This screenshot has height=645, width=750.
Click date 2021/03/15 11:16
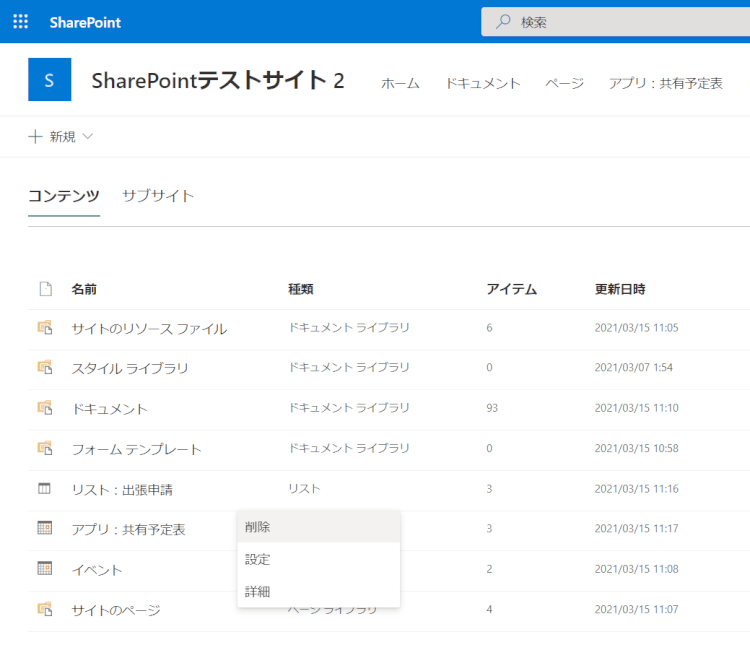pos(636,489)
